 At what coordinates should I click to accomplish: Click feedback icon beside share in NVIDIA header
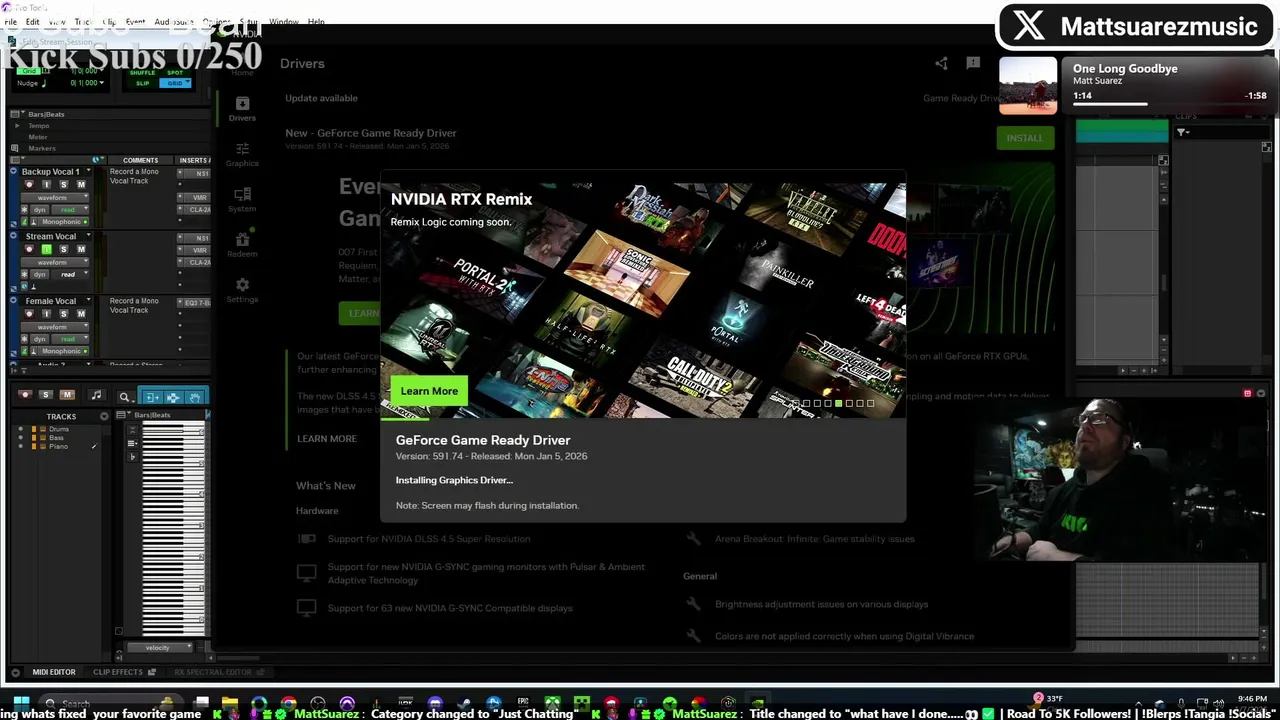coord(973,63)
